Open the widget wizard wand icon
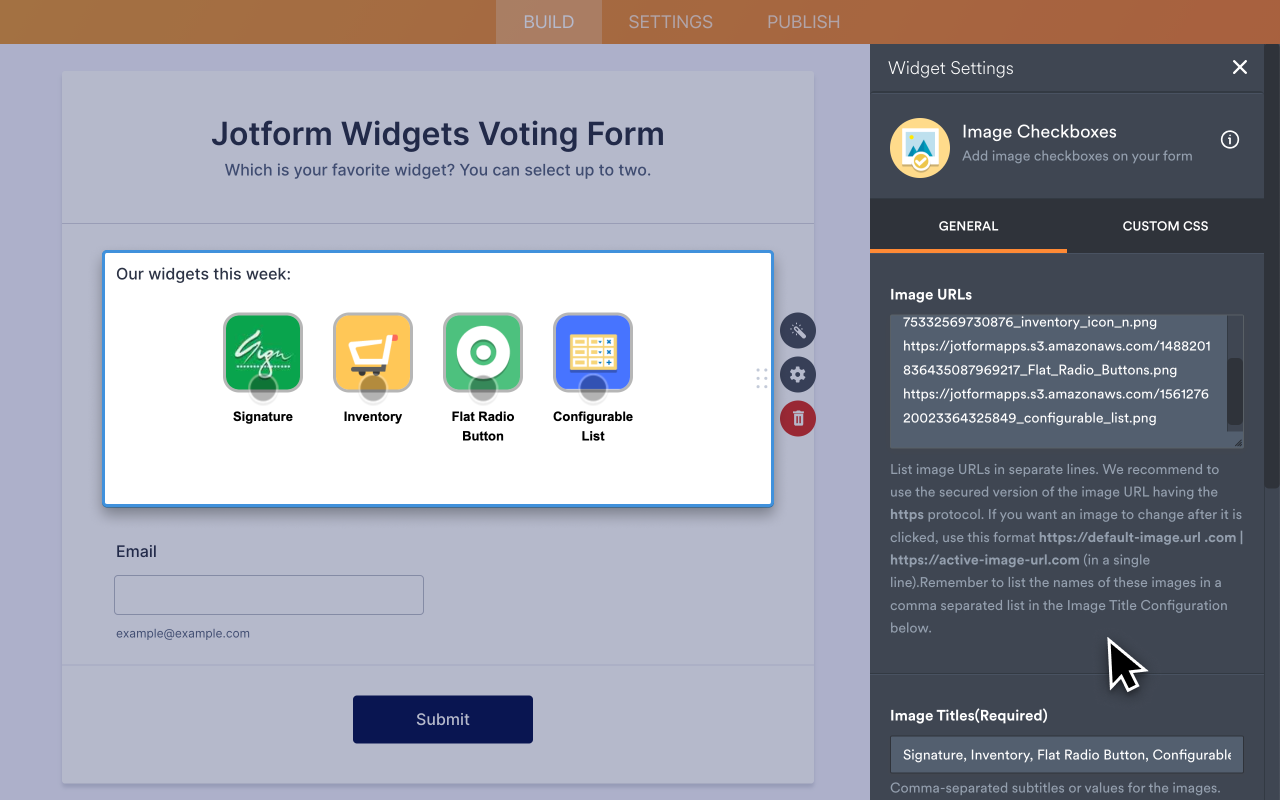Viewport: 1280px width, 800px height. point(797,330)
